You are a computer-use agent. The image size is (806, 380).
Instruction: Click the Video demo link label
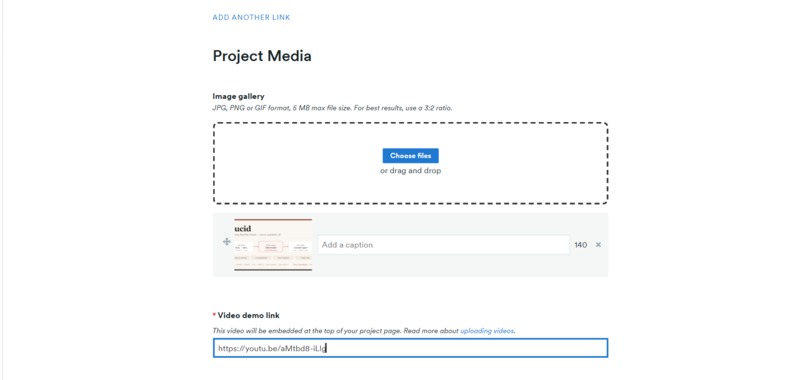coord(249,315)
